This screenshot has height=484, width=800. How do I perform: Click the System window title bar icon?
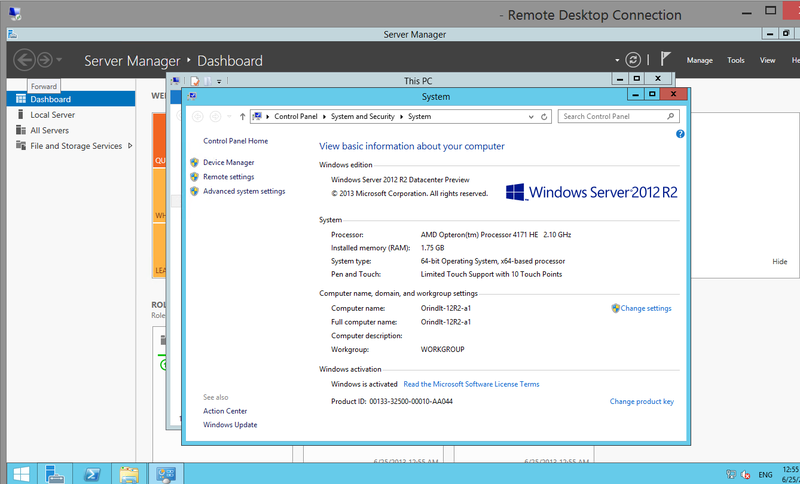point(192,96)
